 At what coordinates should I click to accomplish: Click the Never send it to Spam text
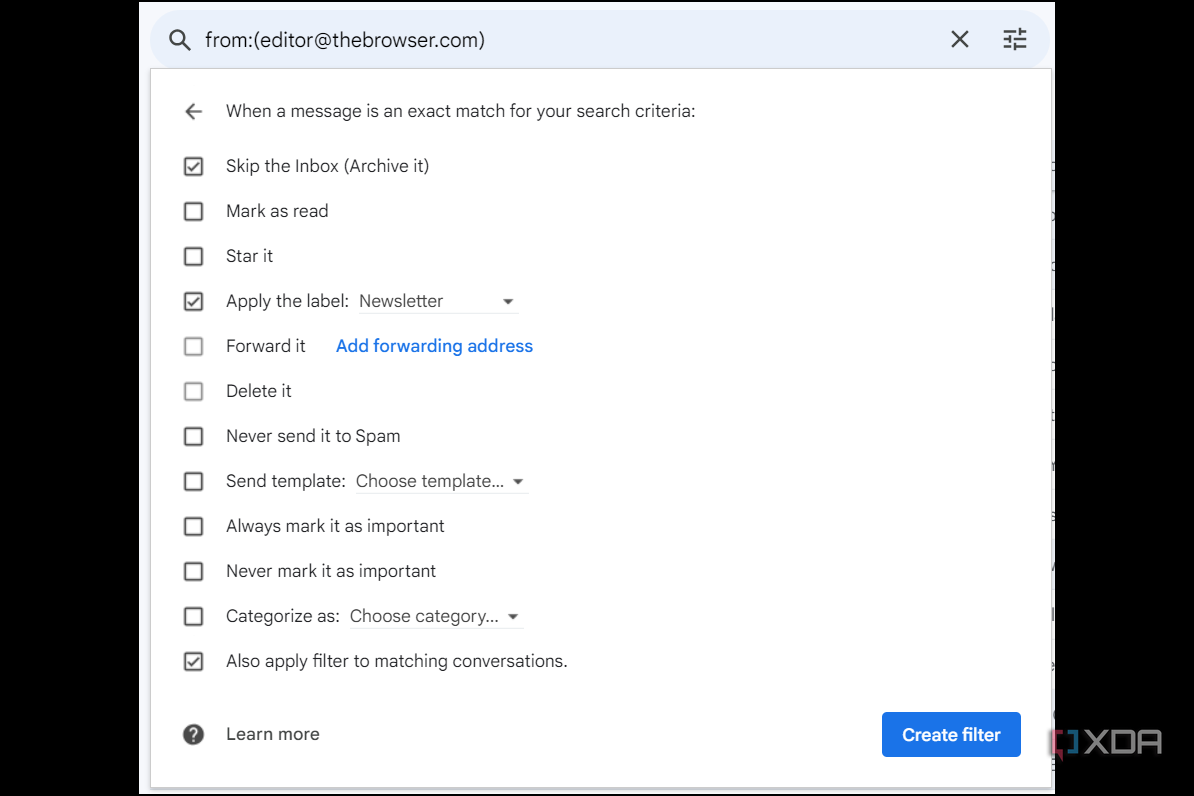(313, 436)
